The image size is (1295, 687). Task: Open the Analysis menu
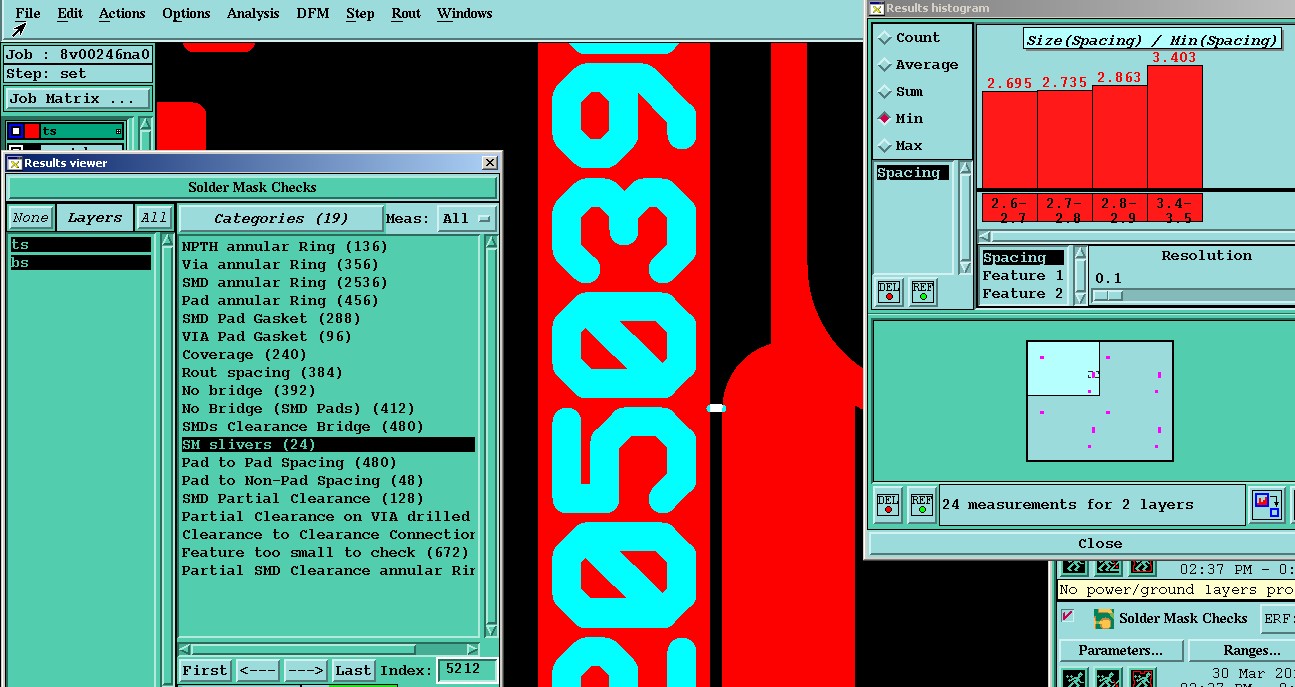click(253, 13)
